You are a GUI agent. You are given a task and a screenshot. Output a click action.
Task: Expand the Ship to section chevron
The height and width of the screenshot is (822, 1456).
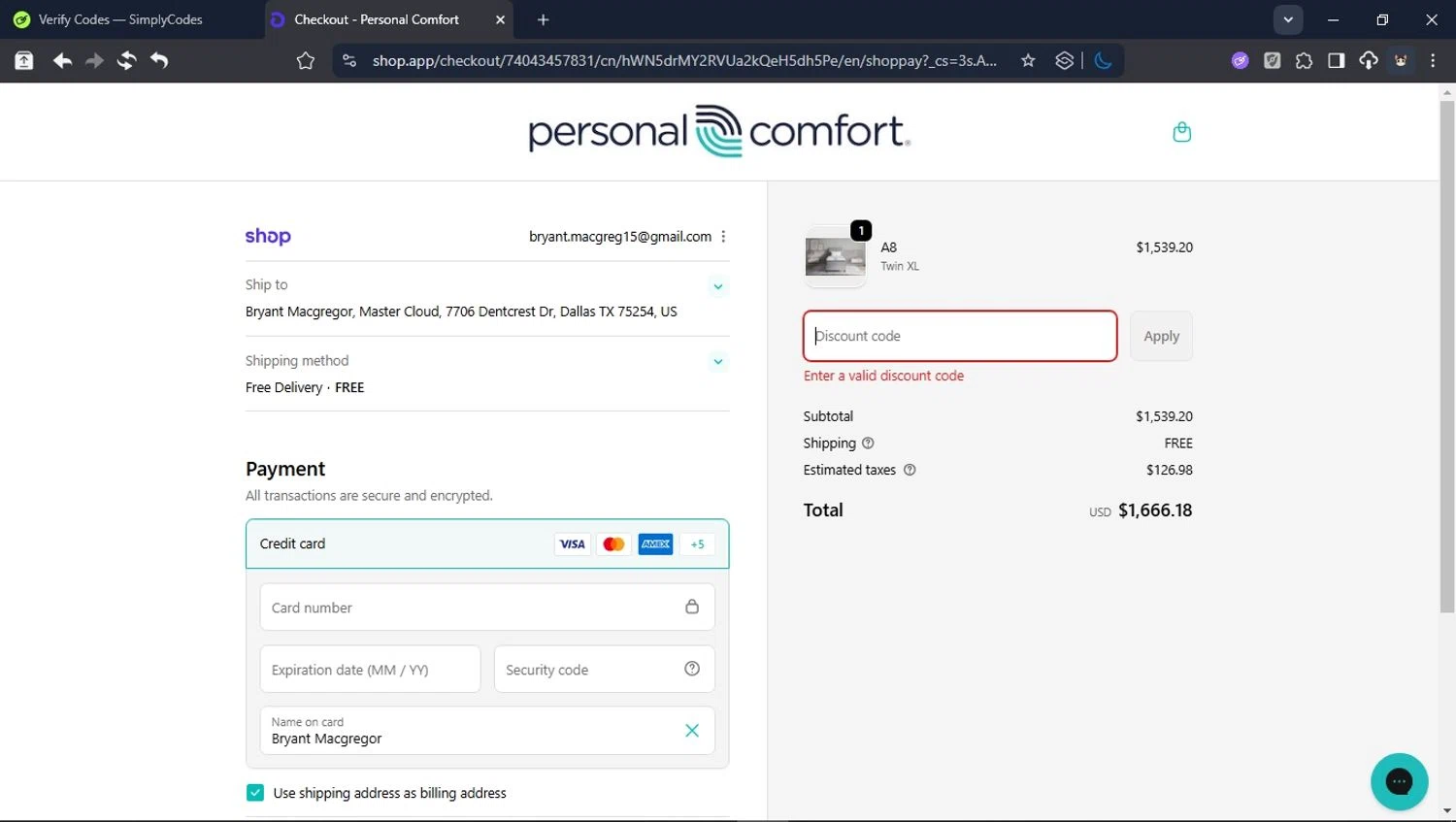click(x=718, y=286)
